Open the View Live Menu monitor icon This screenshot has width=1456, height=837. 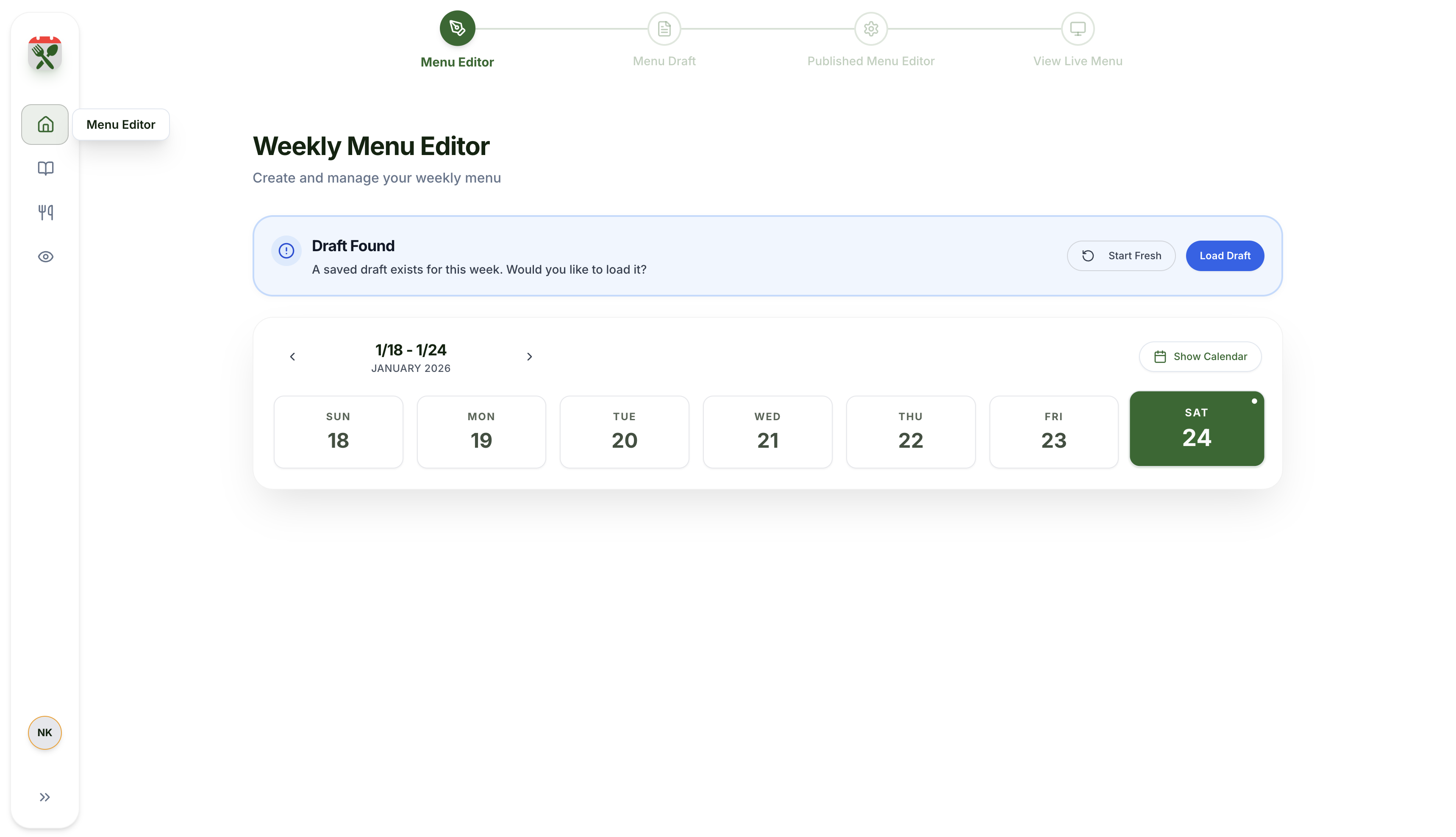(x=1077, y=28)
